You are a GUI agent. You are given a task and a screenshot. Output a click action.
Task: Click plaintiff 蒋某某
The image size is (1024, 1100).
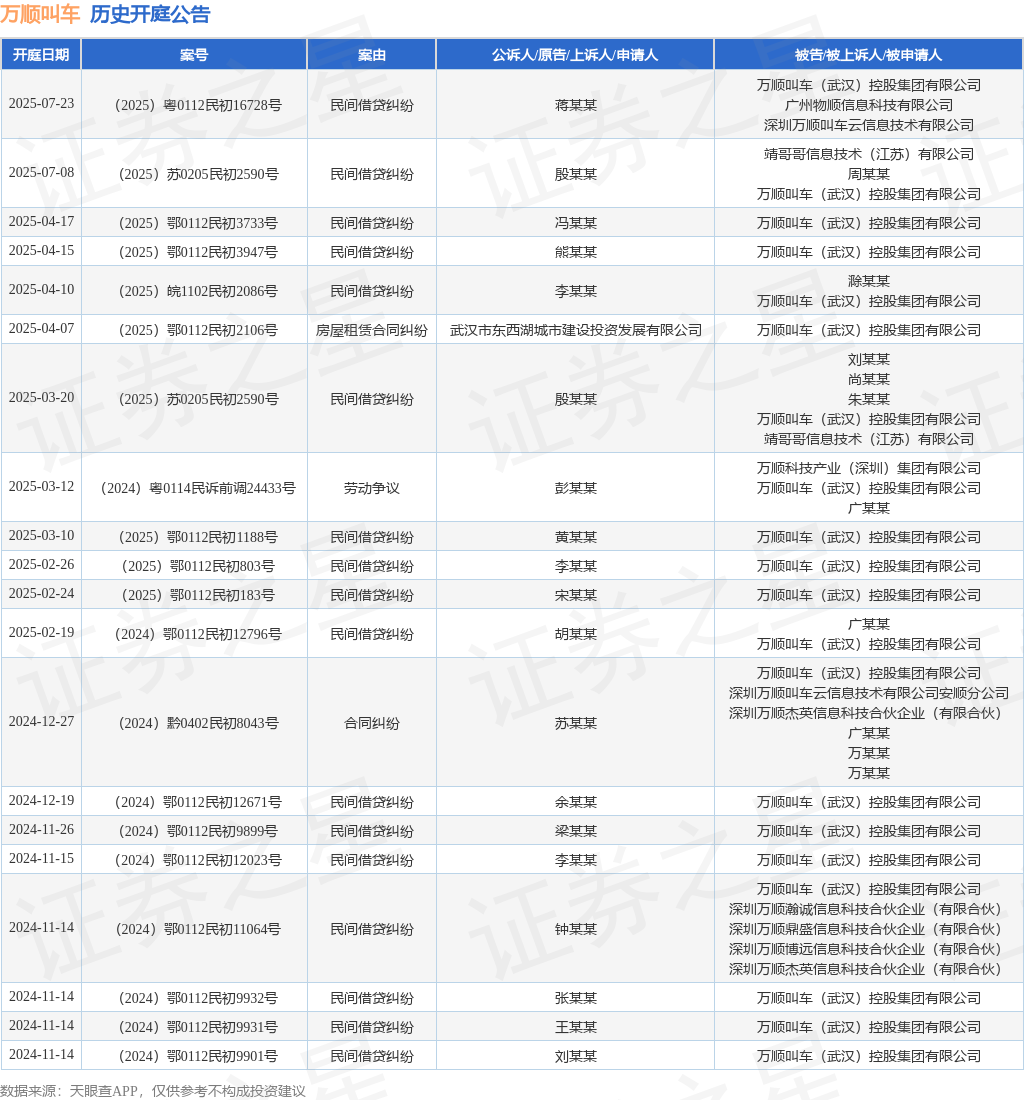point(576,105)
